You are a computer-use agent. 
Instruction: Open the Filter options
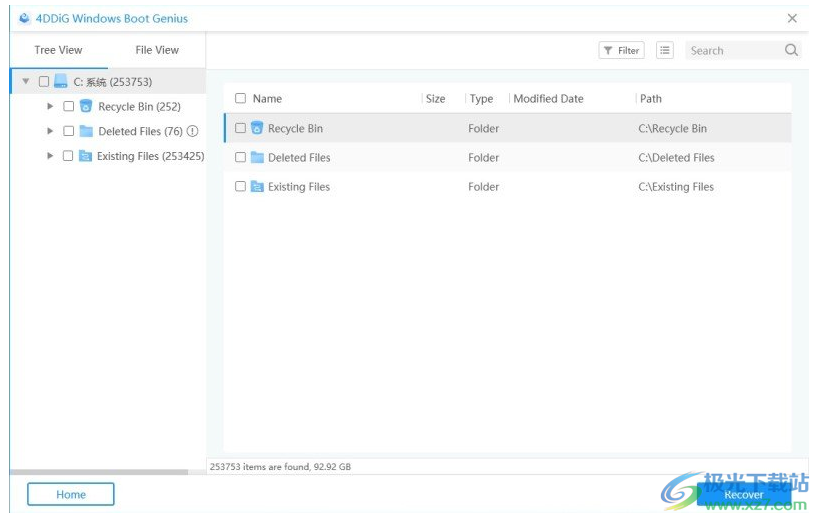[x=621, y=50]
